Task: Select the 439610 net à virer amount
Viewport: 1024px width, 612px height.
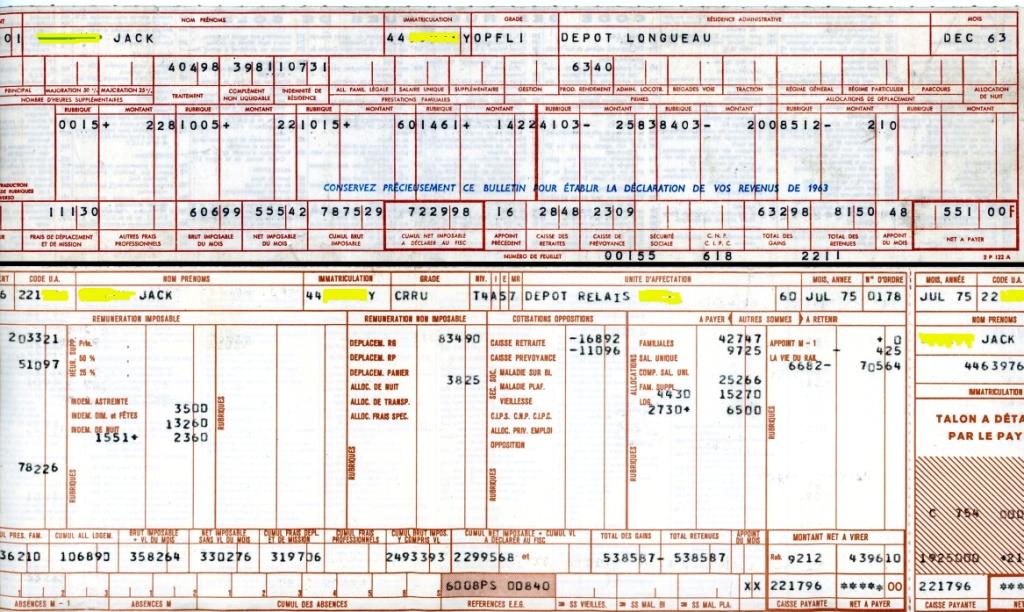Action: click(875, 558)
